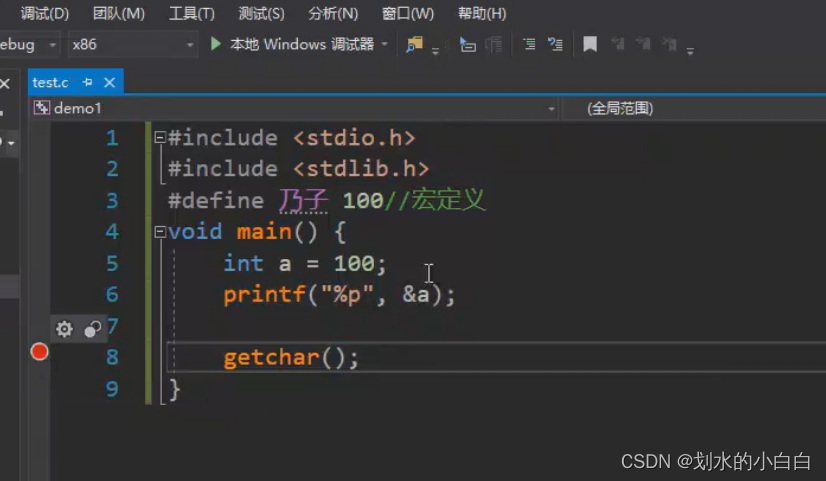Click the main function name
826x481 pixels.
pyautogui.click(x=264, y=232)
